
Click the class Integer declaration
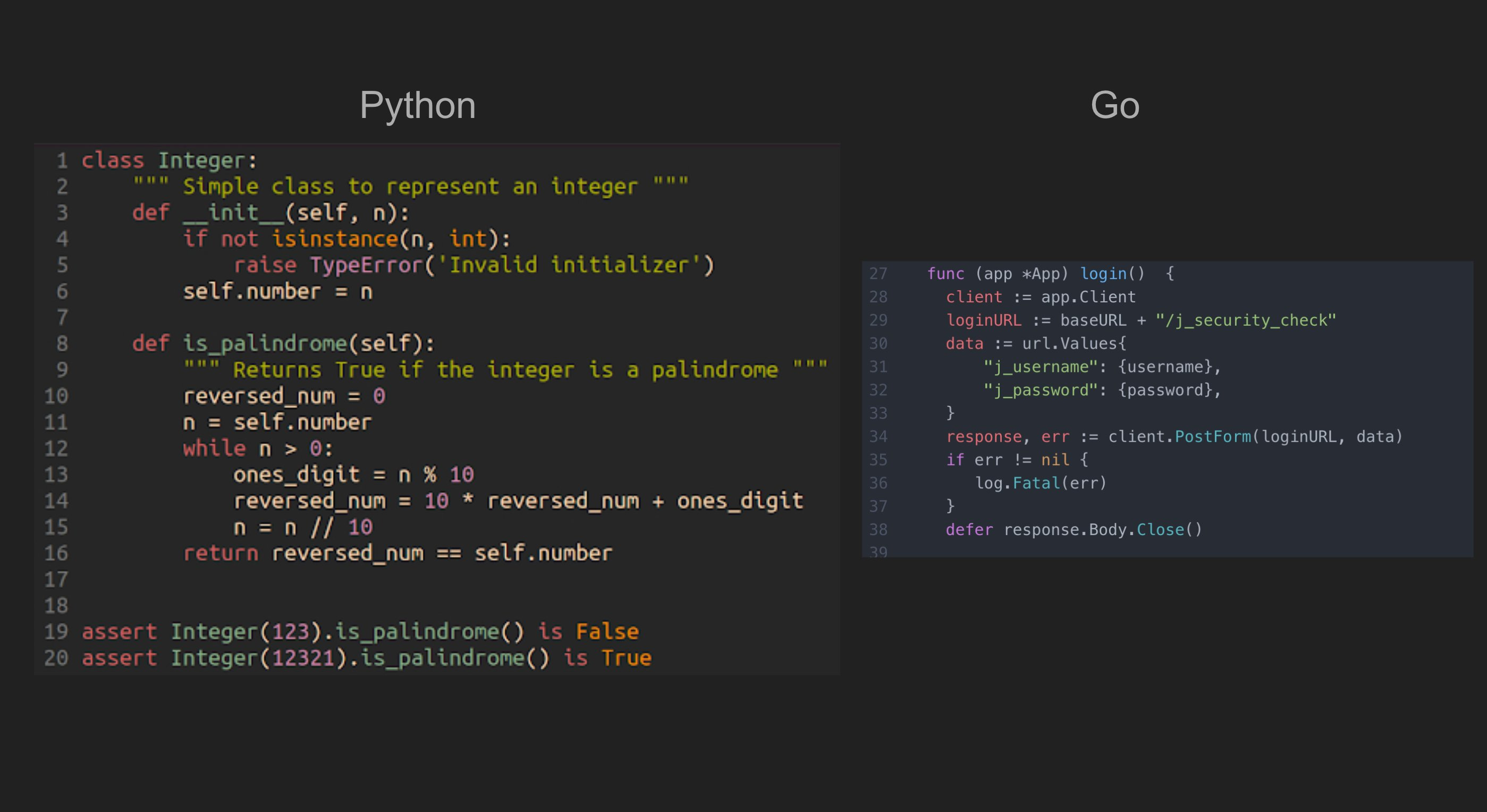(169, 160)
